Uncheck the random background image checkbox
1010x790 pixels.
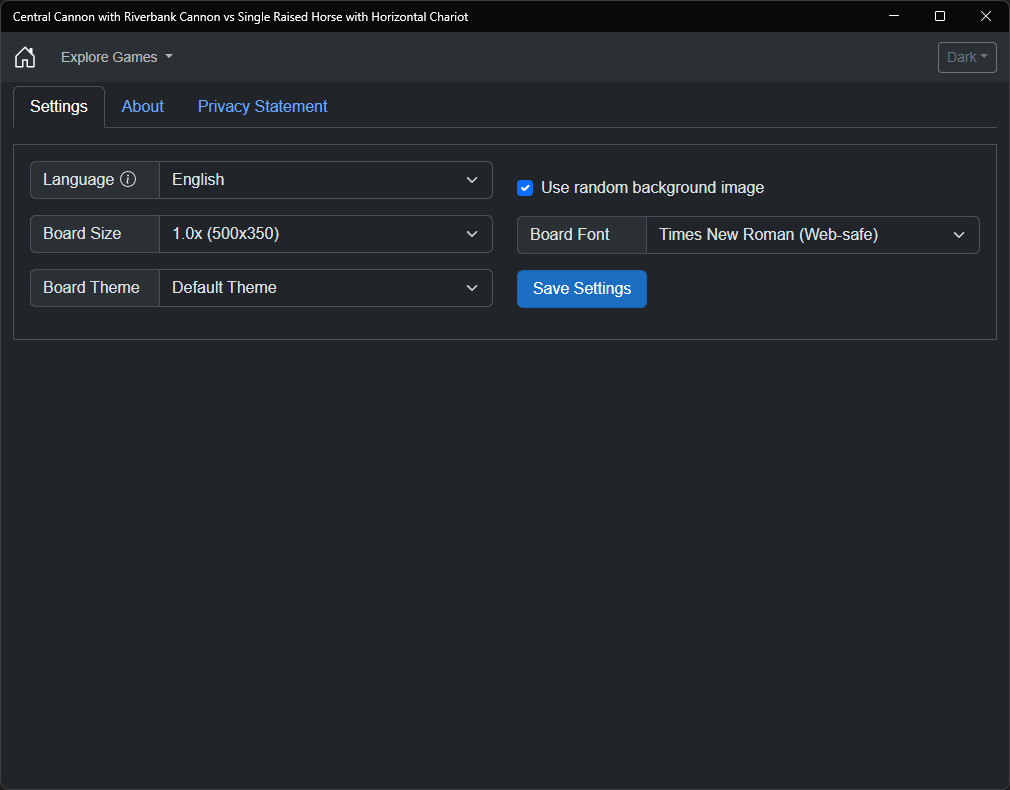(x=525, y=188)
